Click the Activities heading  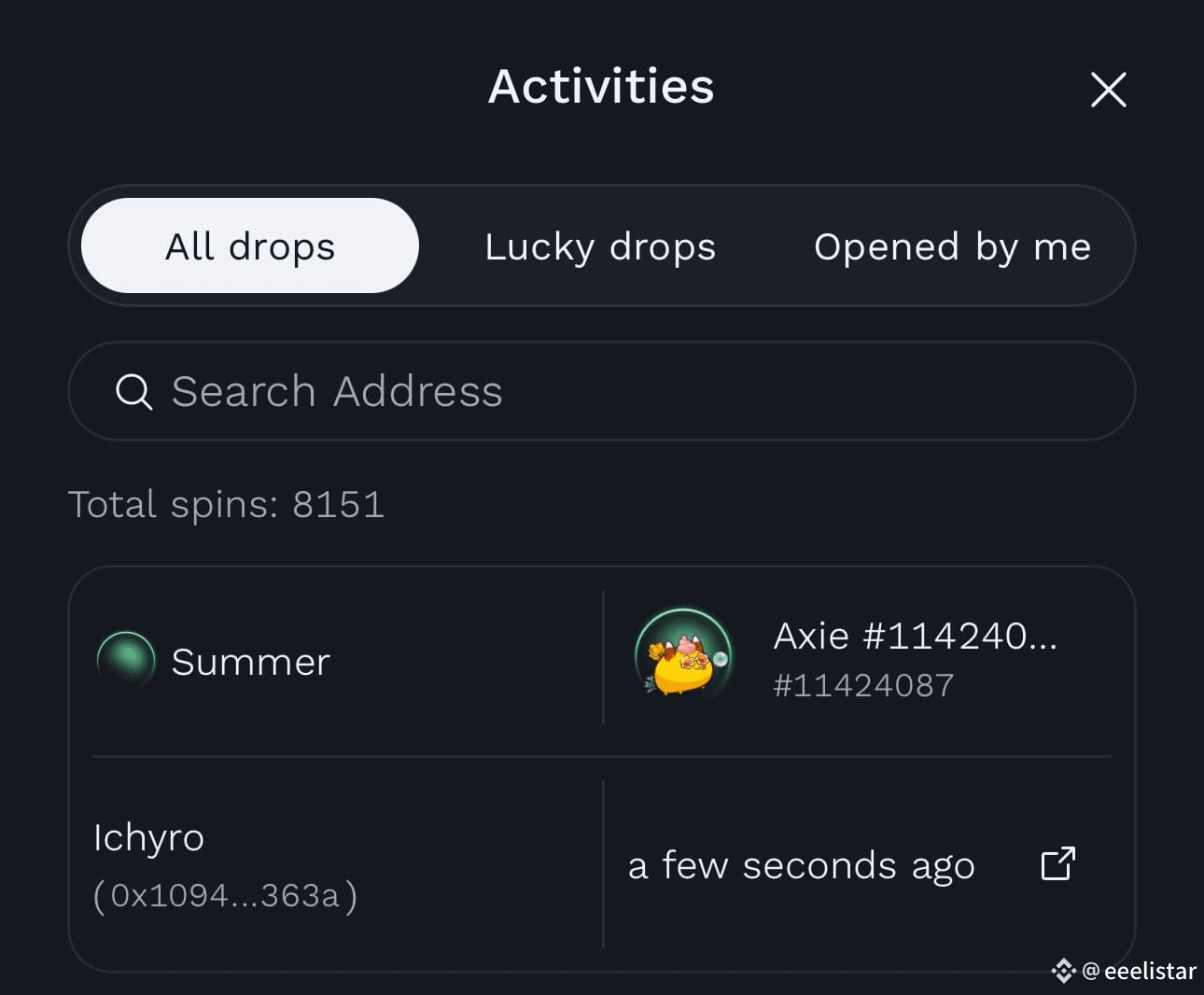tap(601, 86)
